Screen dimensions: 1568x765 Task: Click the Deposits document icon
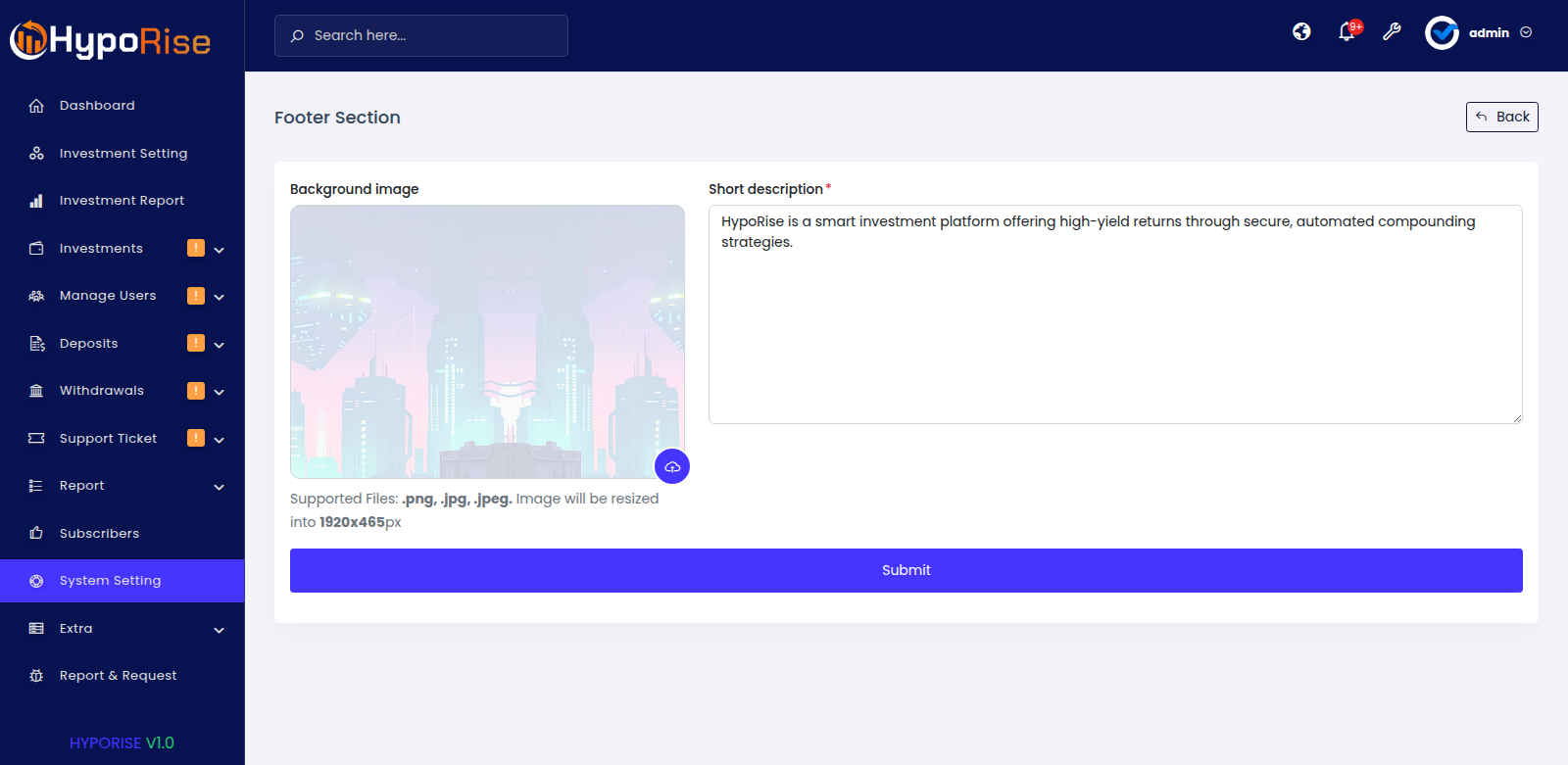pos(36,344)
